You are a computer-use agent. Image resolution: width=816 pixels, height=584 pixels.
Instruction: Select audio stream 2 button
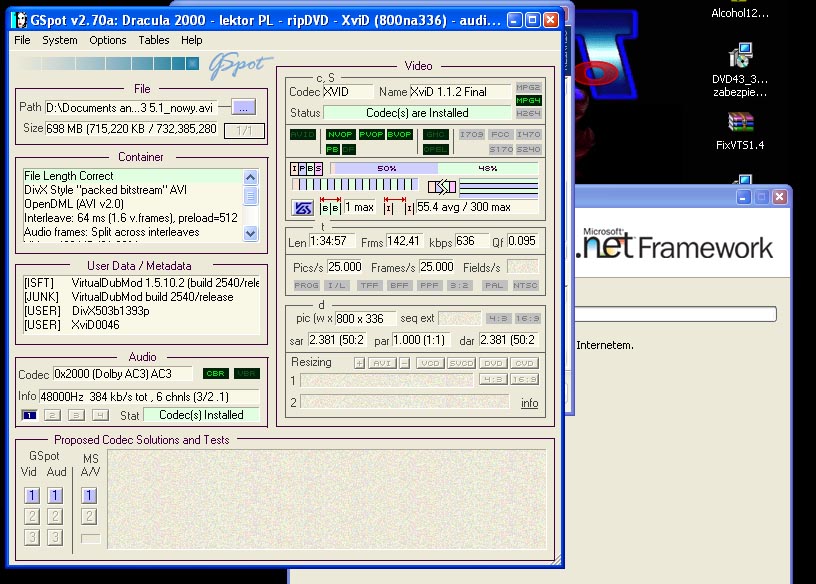pyautogui.click(x=53, y=415)
